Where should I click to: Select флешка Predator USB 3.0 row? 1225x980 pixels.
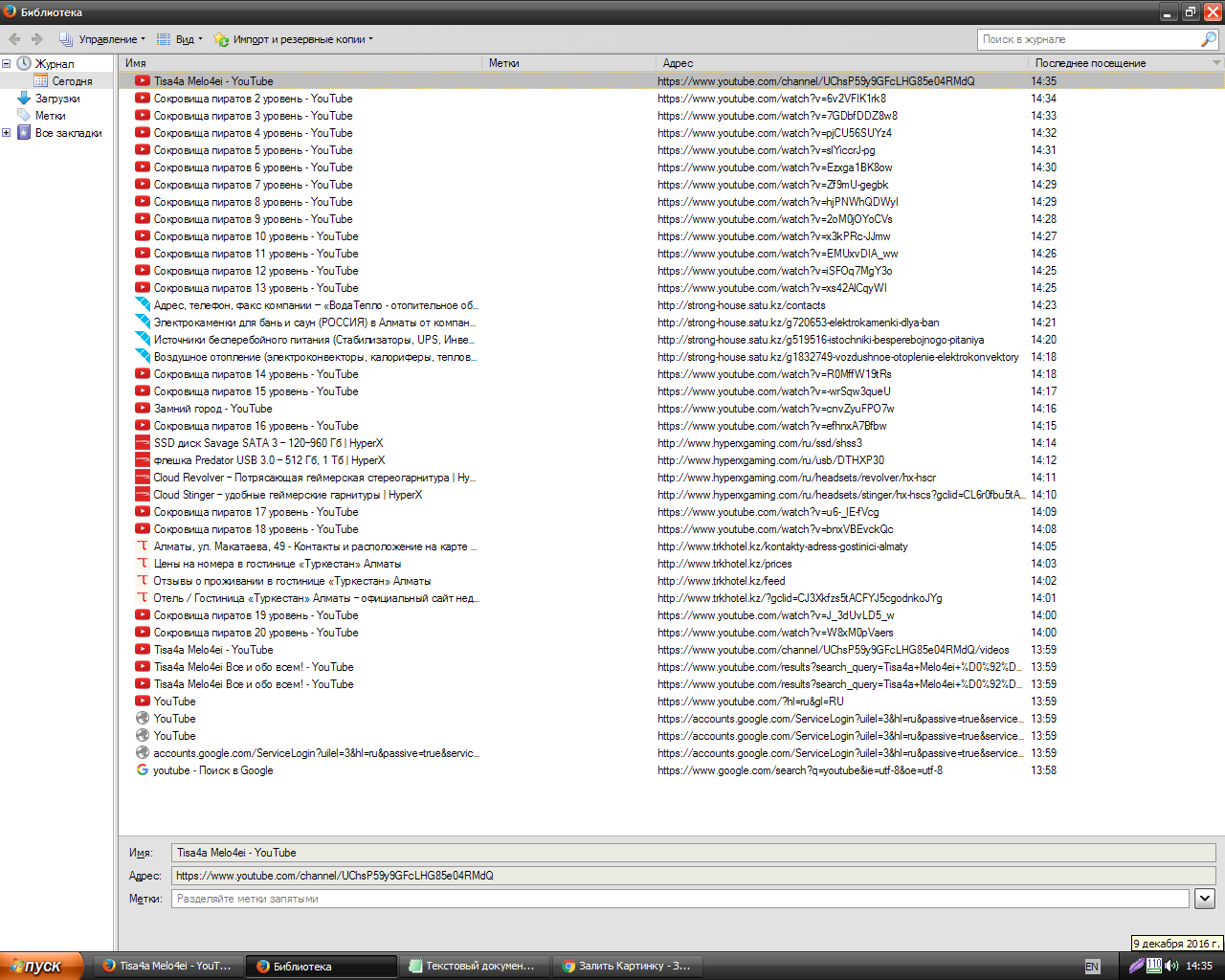[x=671, y=460]
